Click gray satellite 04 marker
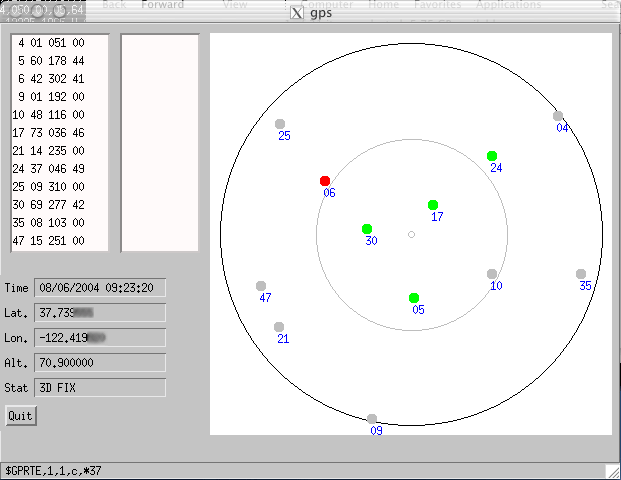This screenshot has height=480, width=621. [x=558, y=116]
